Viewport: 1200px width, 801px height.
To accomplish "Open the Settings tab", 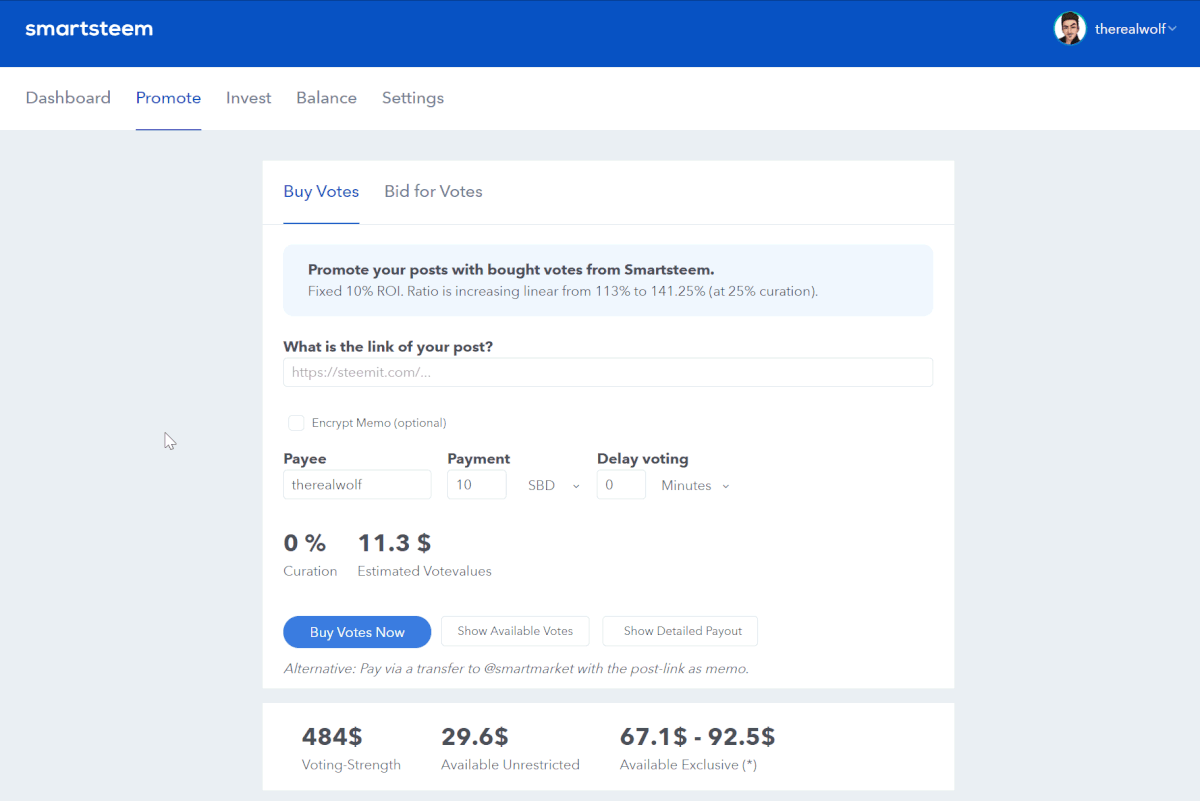I will [x=413, y=98].
